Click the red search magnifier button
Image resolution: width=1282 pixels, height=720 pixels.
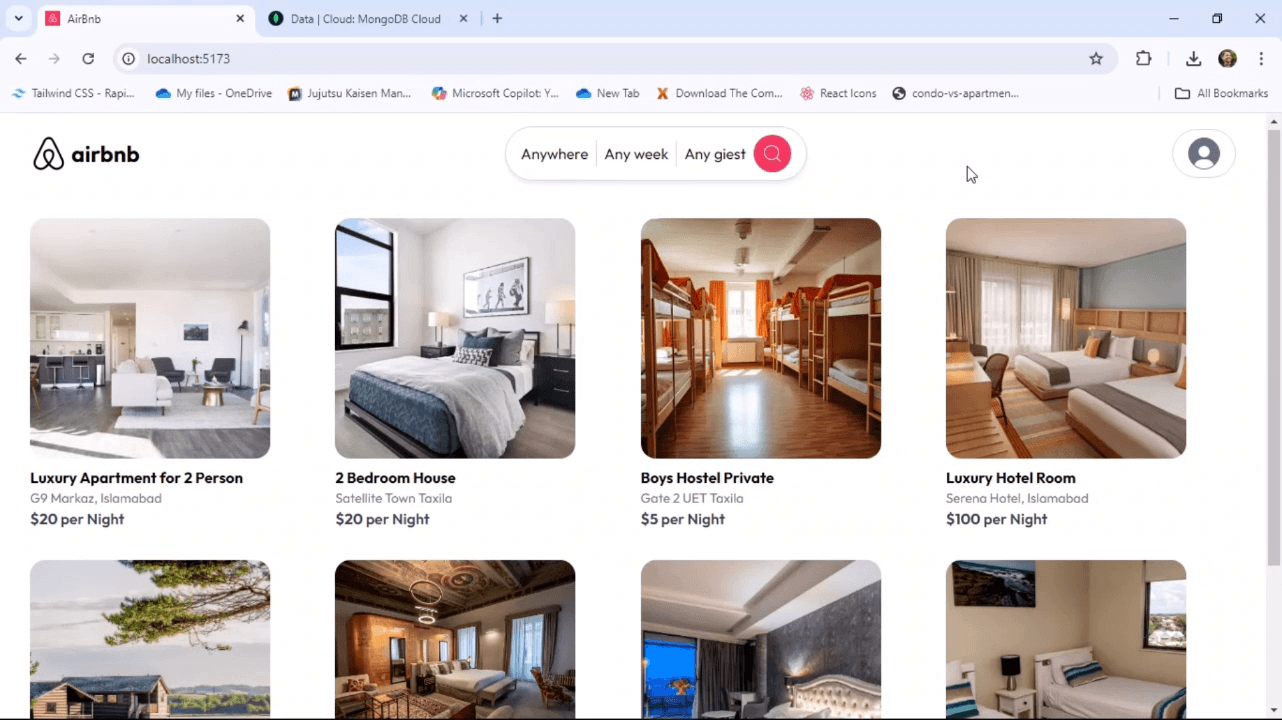click(772, 154)
